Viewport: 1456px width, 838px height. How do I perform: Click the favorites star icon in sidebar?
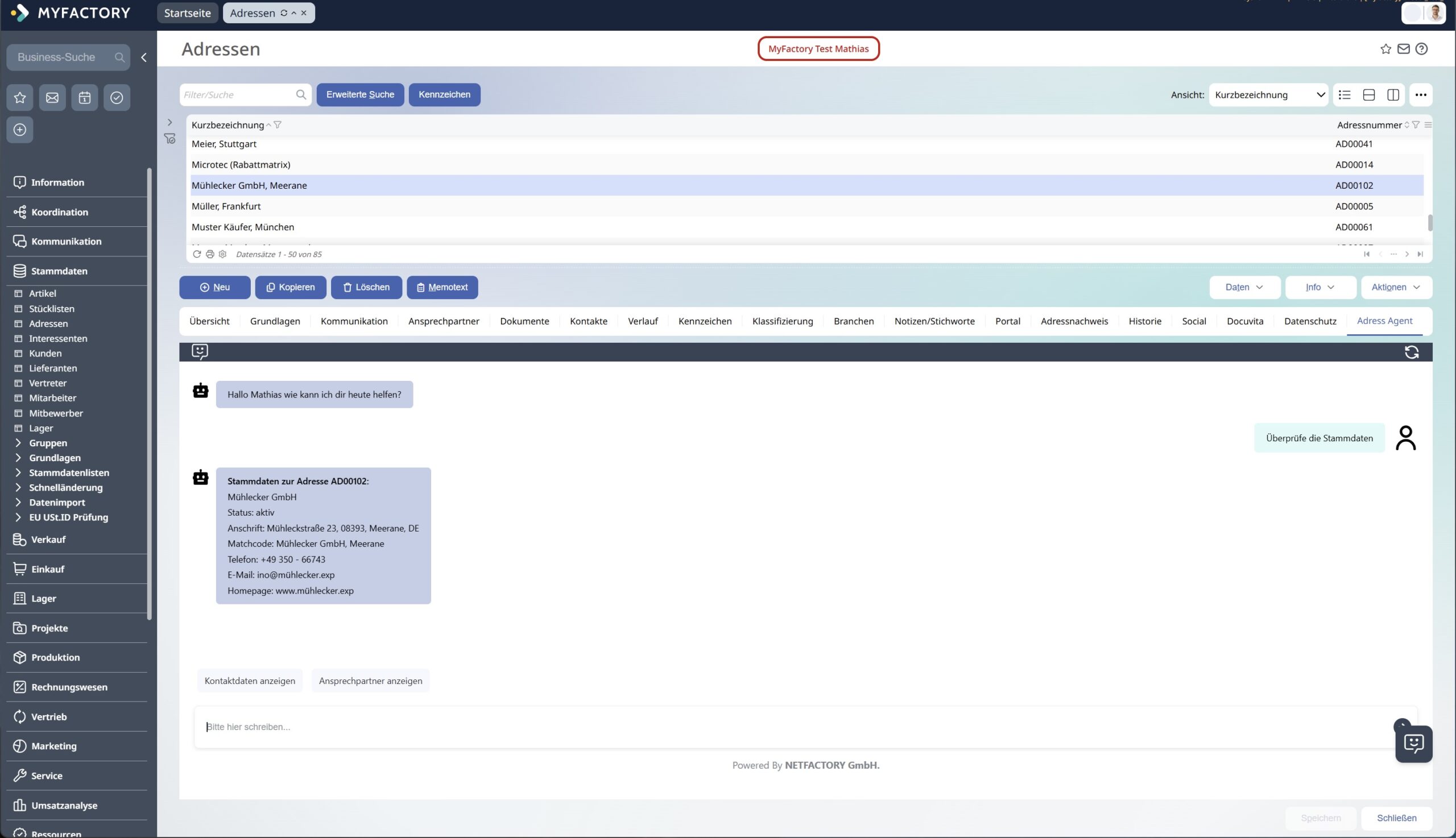click(19, 97)
